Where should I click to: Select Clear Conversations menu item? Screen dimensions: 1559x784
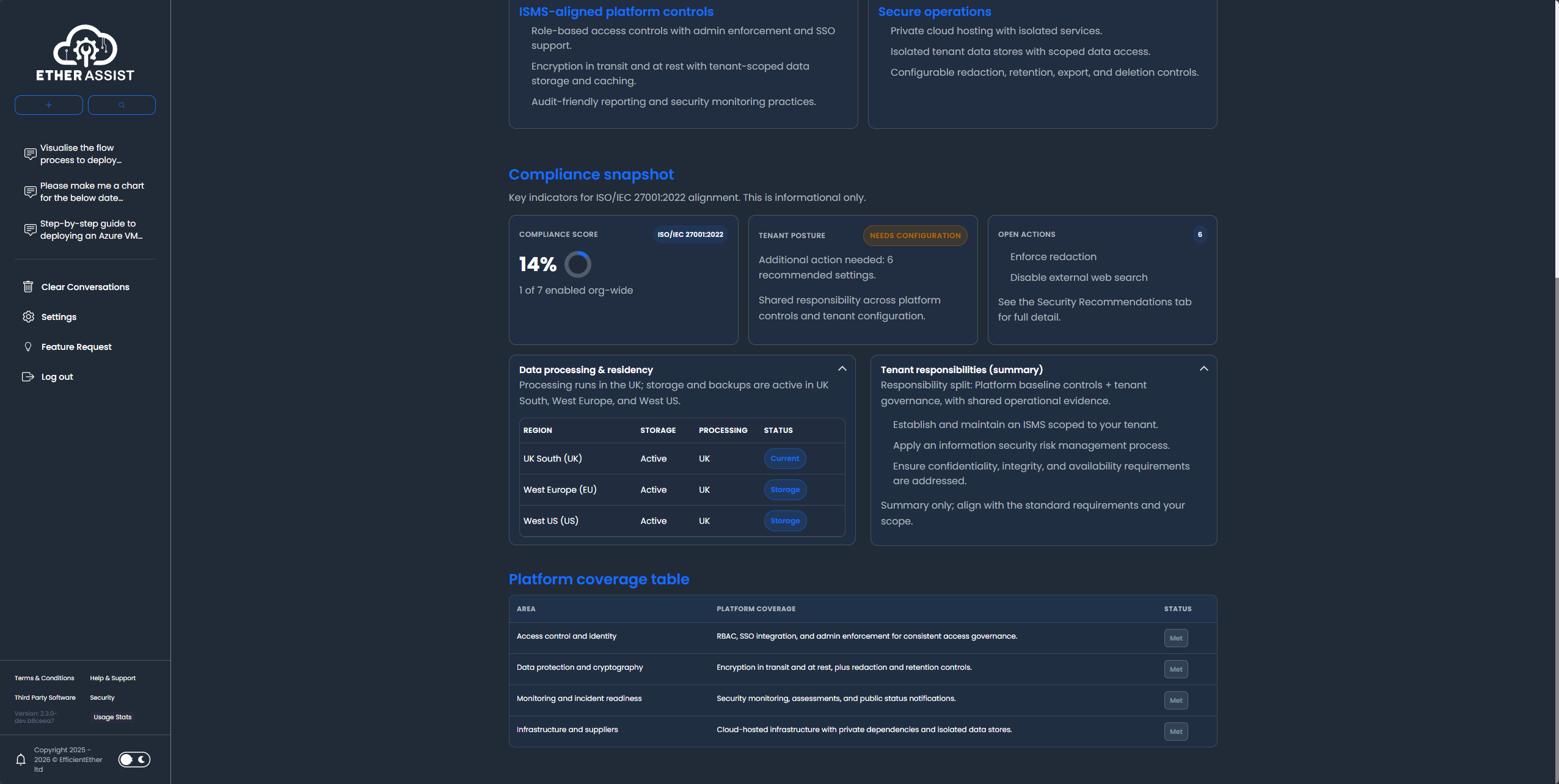pyautogui.click(x=86, y=287)
